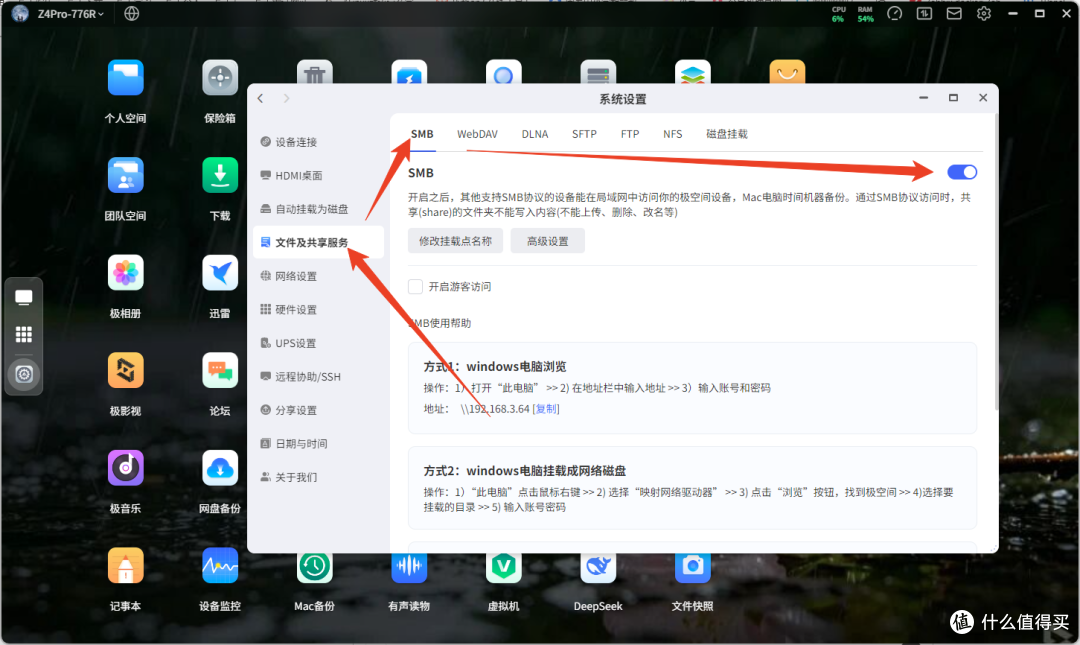Click the settings icon in left dock

(x=23, y=374)
